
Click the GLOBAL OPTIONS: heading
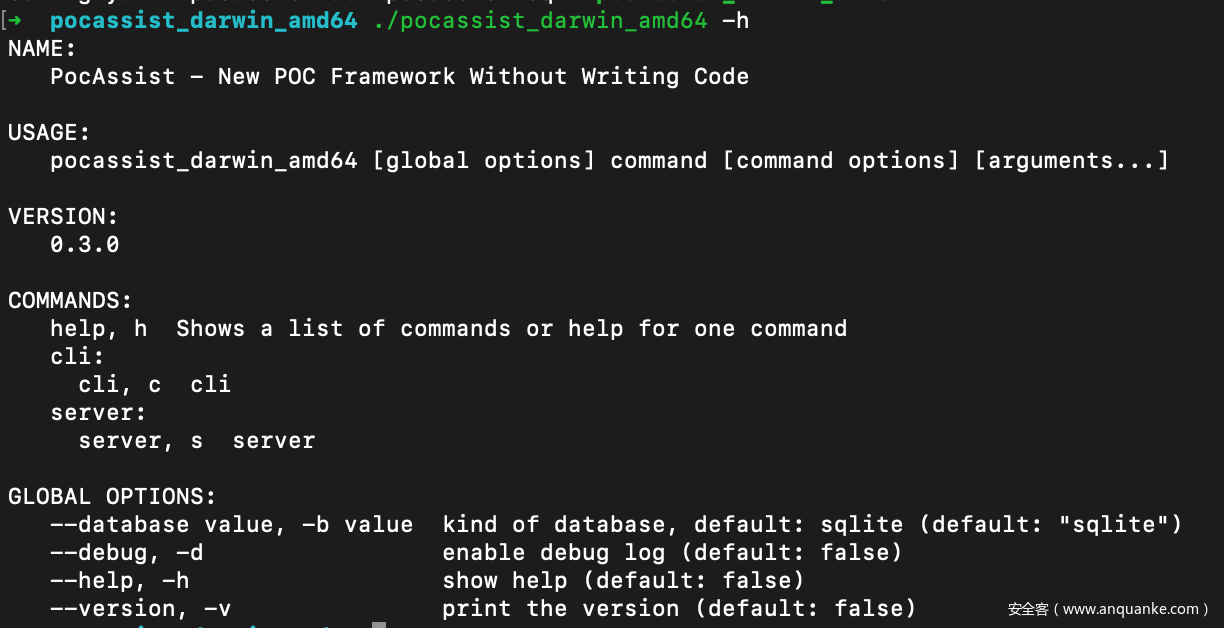[x=112, y=496]
